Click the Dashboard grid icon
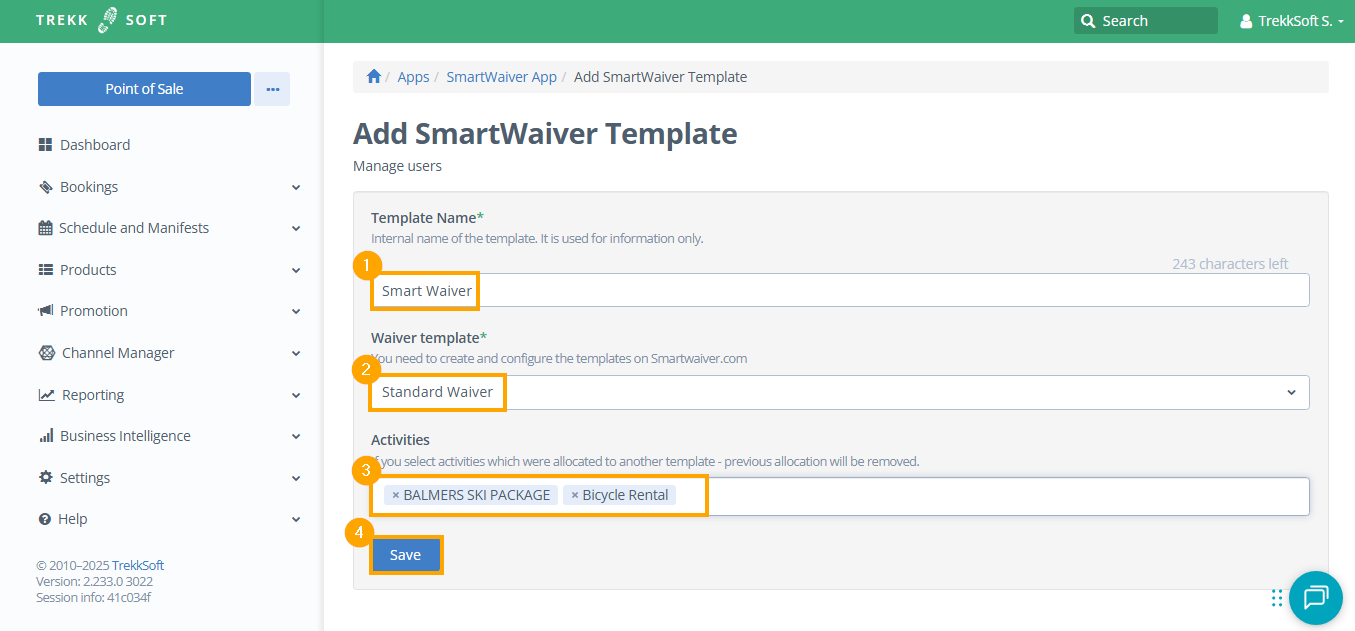The image size is (1355, 631). 45,145
